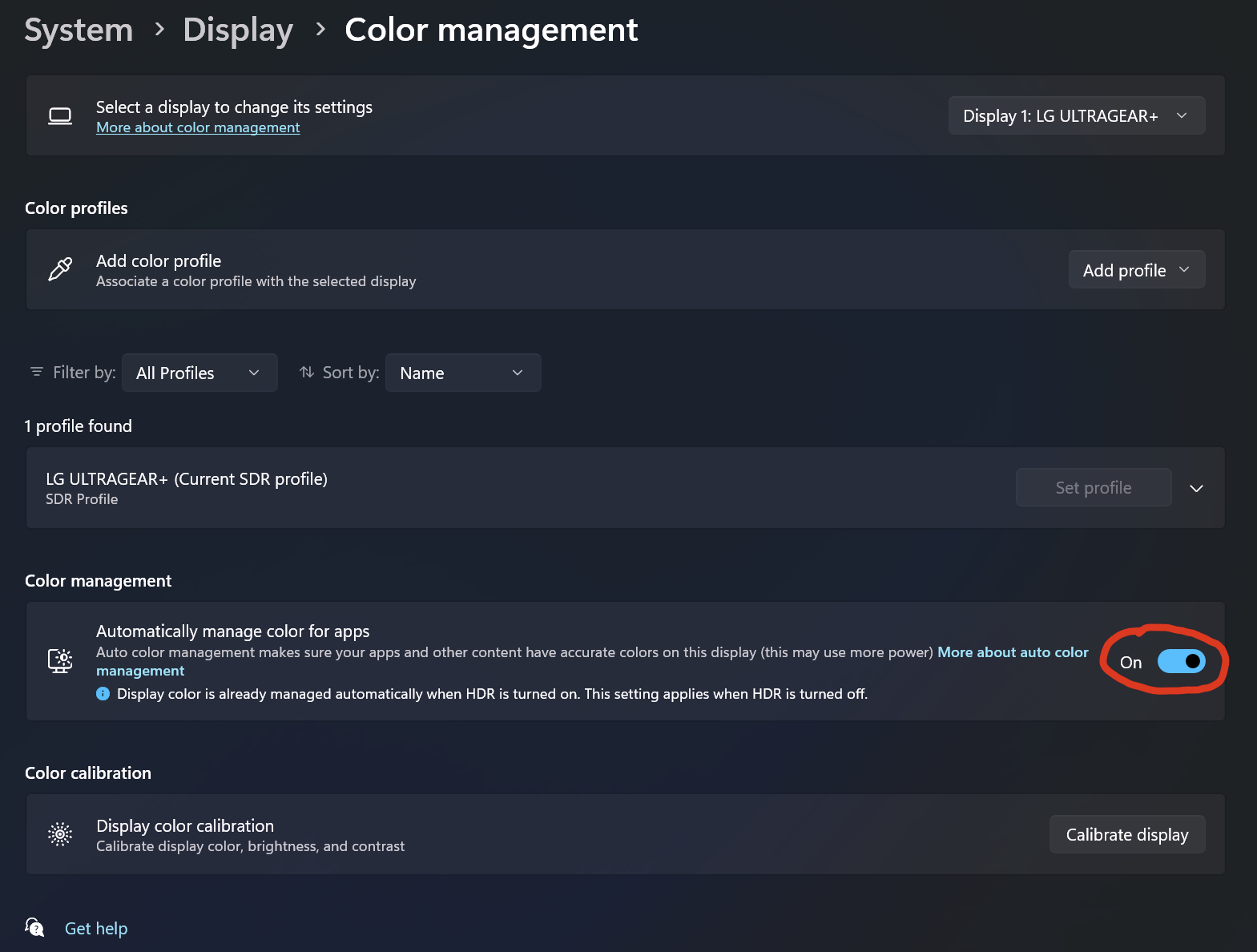Turn off Automatically manage color for apps

pos(1182,661)
